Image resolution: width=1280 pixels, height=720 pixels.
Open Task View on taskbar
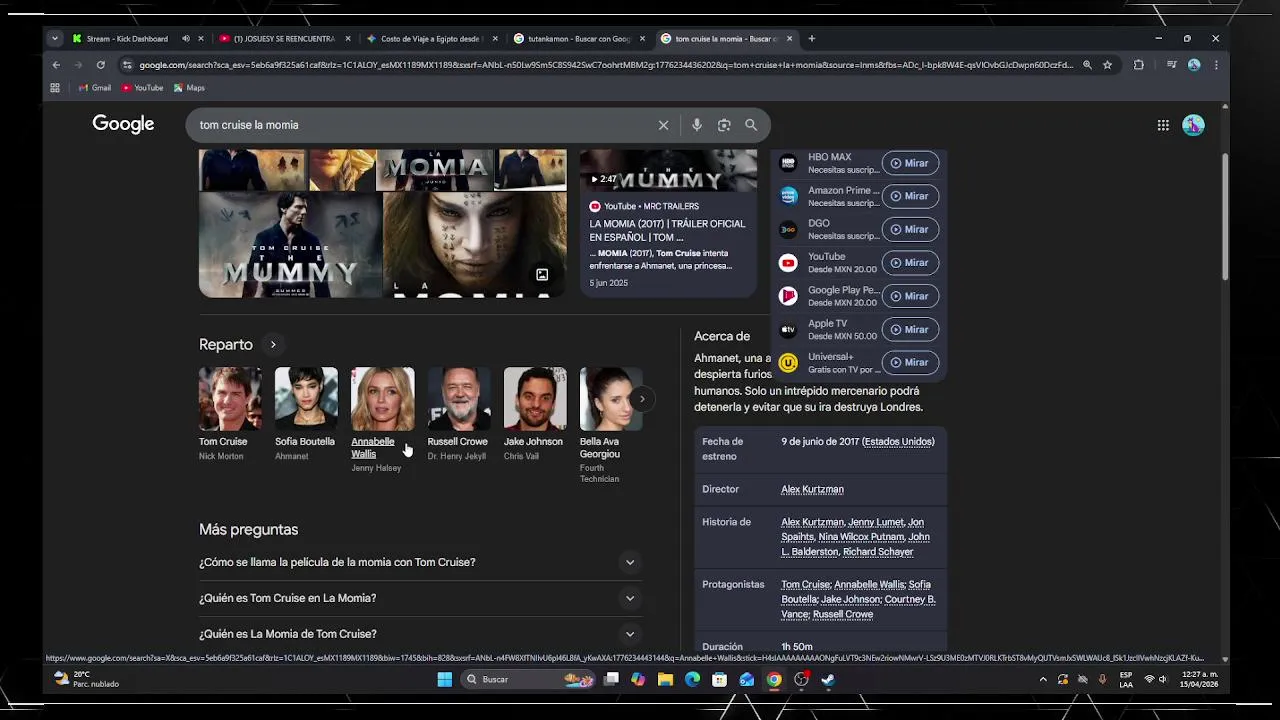(x=611, y=680)
